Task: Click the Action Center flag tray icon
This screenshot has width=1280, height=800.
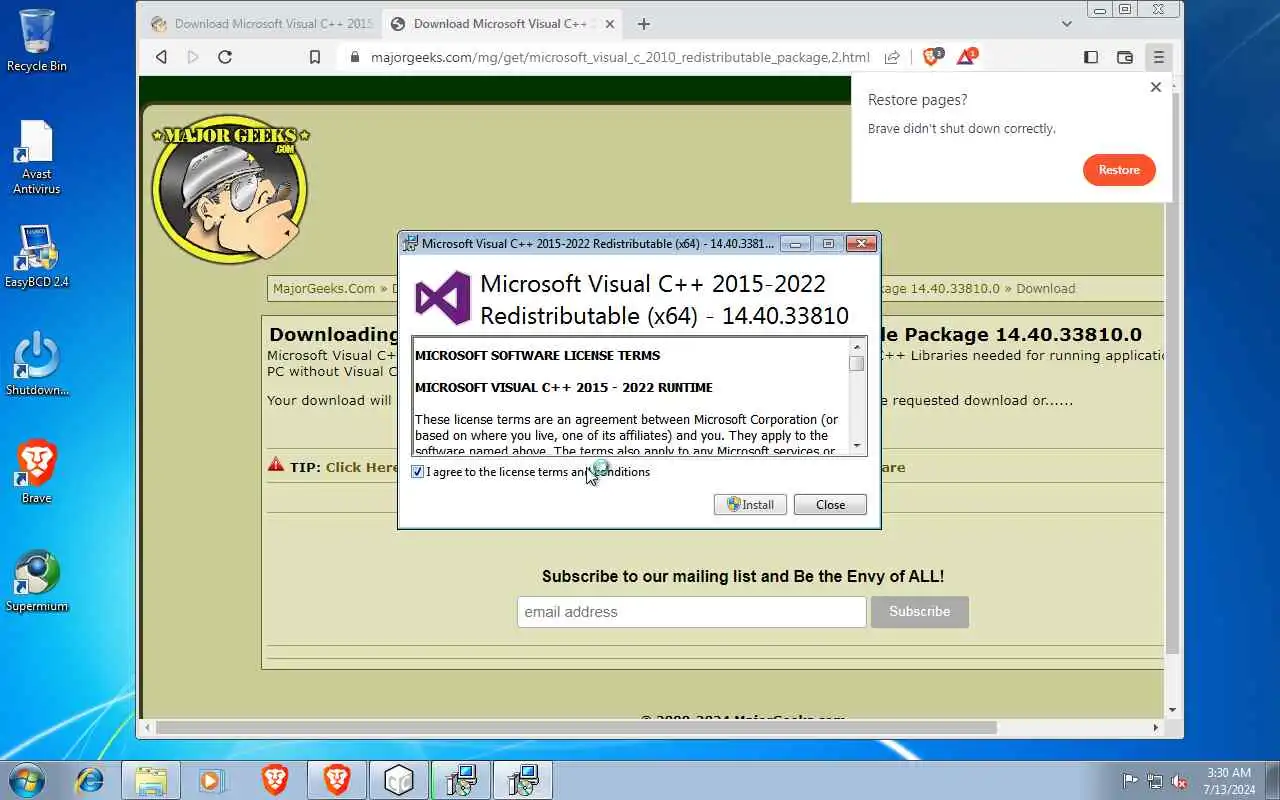Action: click(1131, 781)
